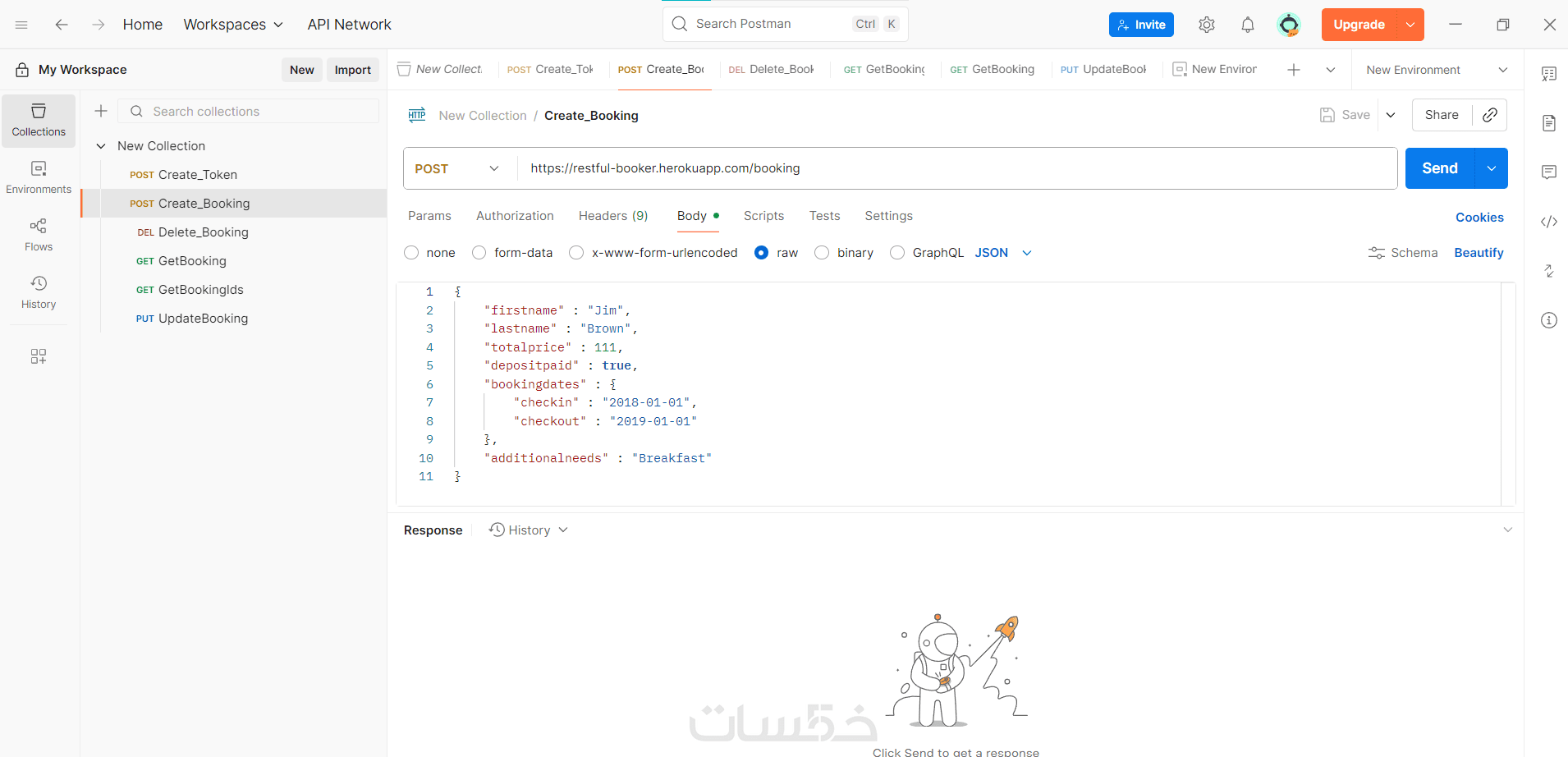Switch to the Tests tab
Viewport: 1568px width, 757px height.
tap(824, 216)
